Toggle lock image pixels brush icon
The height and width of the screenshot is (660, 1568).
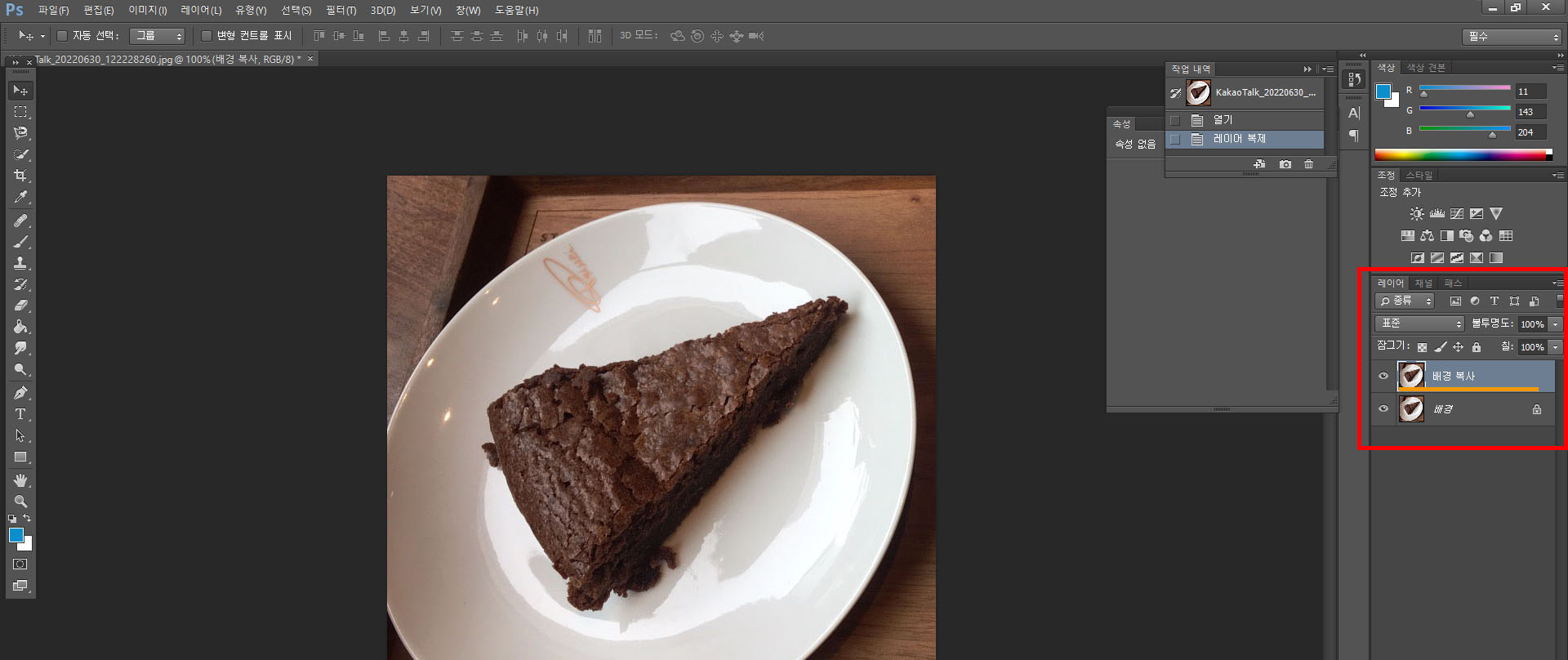(x=1441, y=347)
